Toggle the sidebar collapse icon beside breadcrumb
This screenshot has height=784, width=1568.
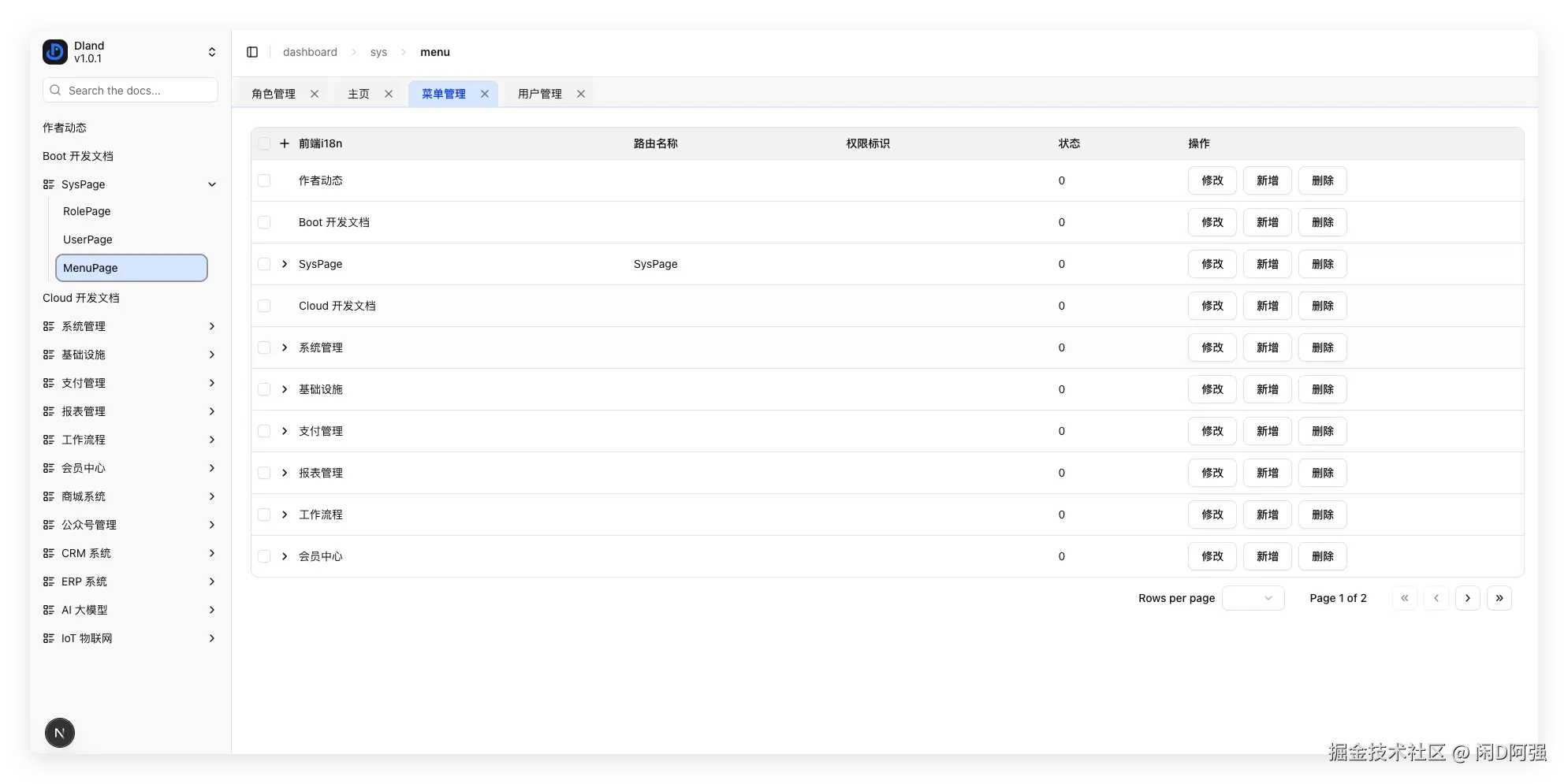click(x=252, y=52)
